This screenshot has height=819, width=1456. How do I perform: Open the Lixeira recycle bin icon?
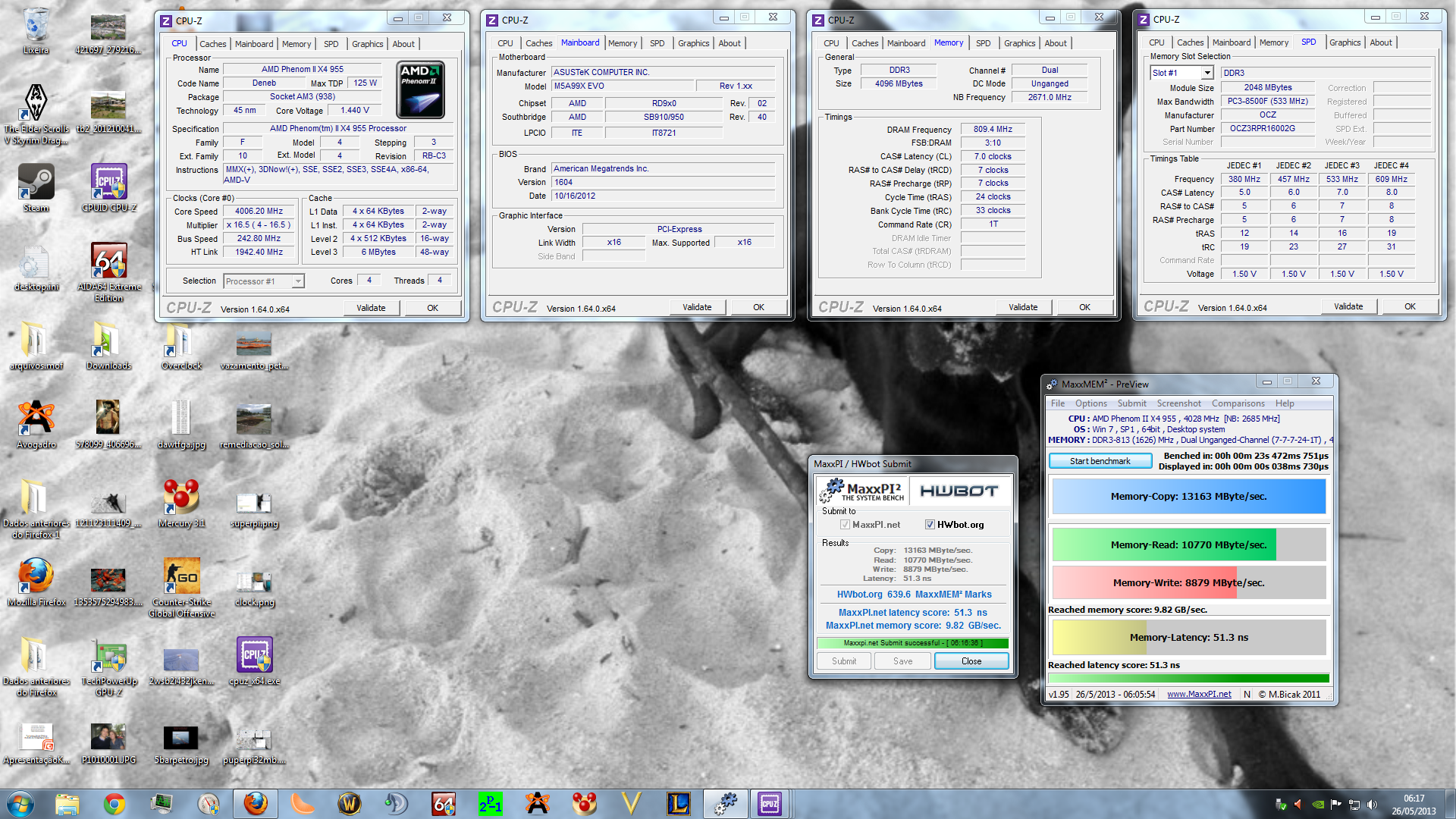[x=36, y=30]
